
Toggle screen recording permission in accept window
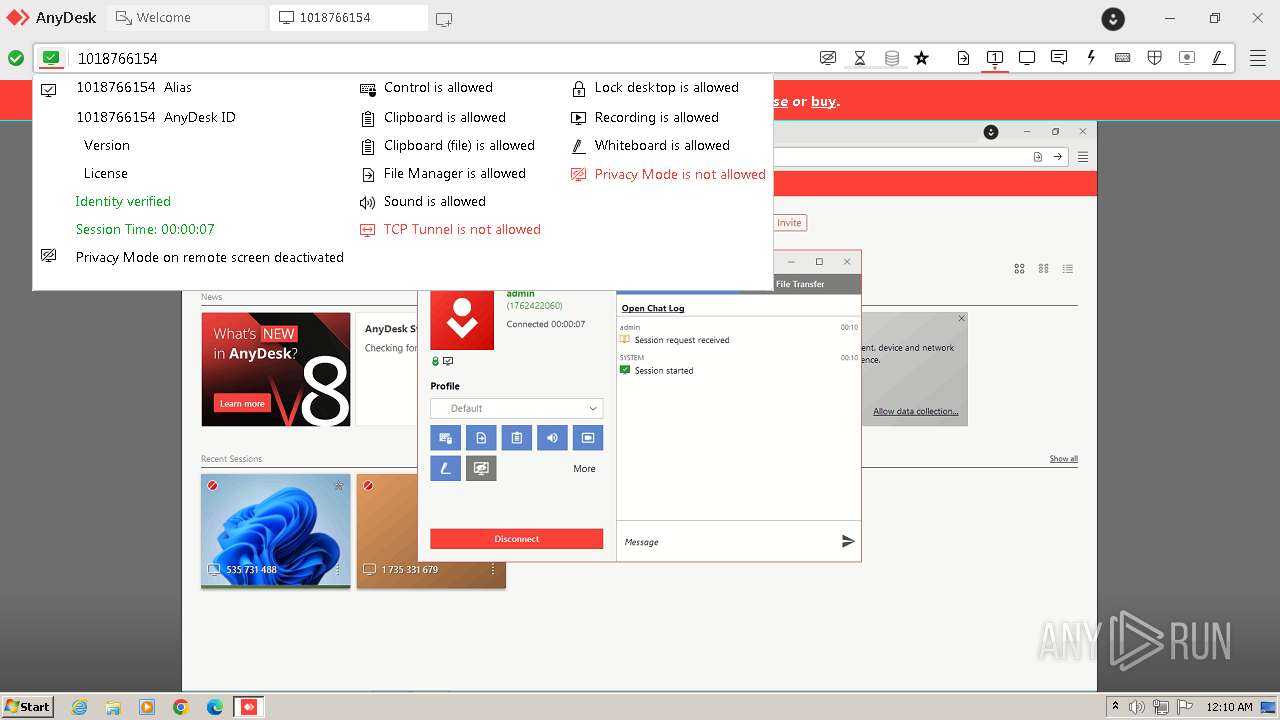pyautogui.click(x=588, y=438)
